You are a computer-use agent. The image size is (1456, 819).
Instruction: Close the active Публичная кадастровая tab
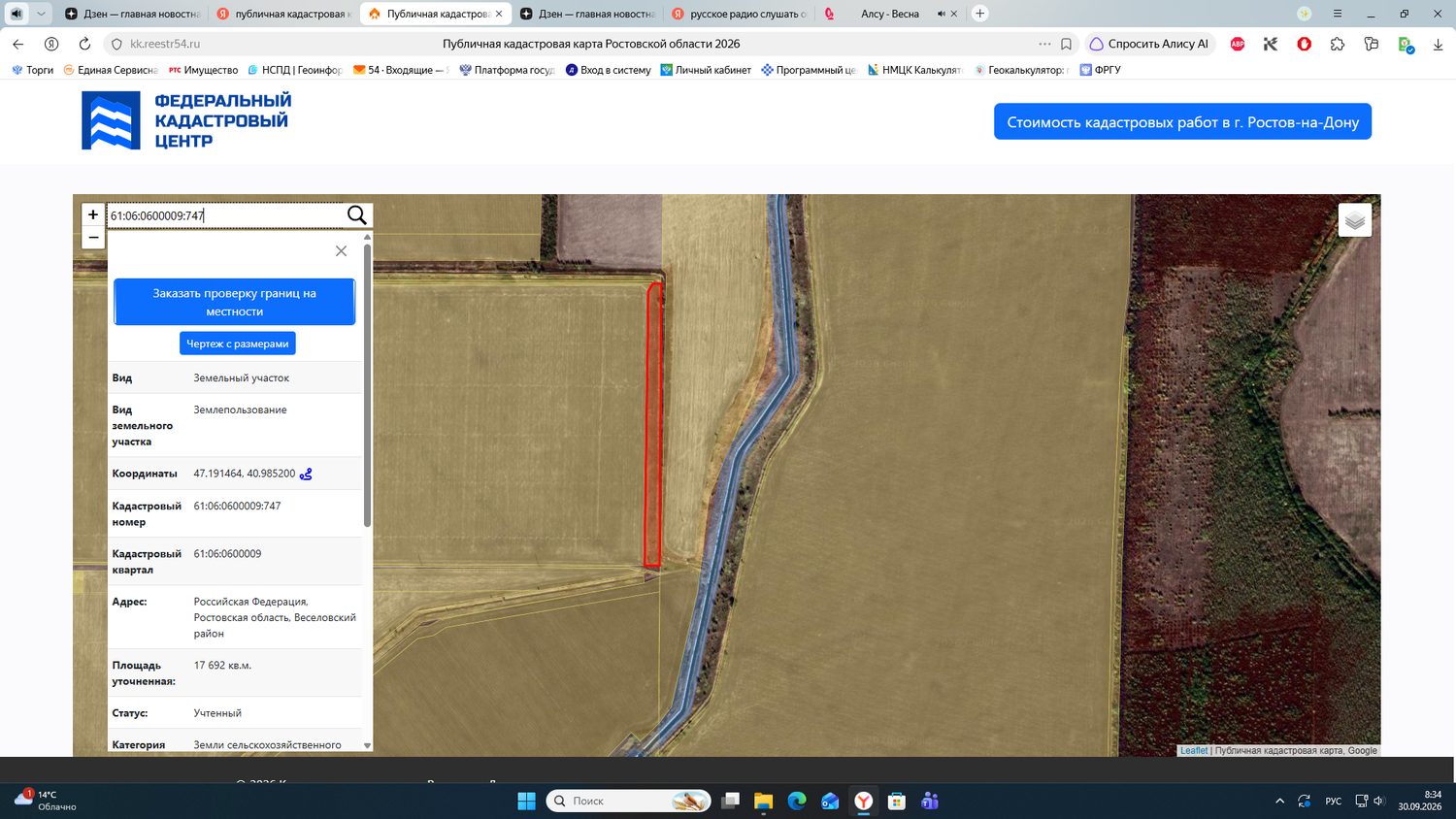pos(499,14)
